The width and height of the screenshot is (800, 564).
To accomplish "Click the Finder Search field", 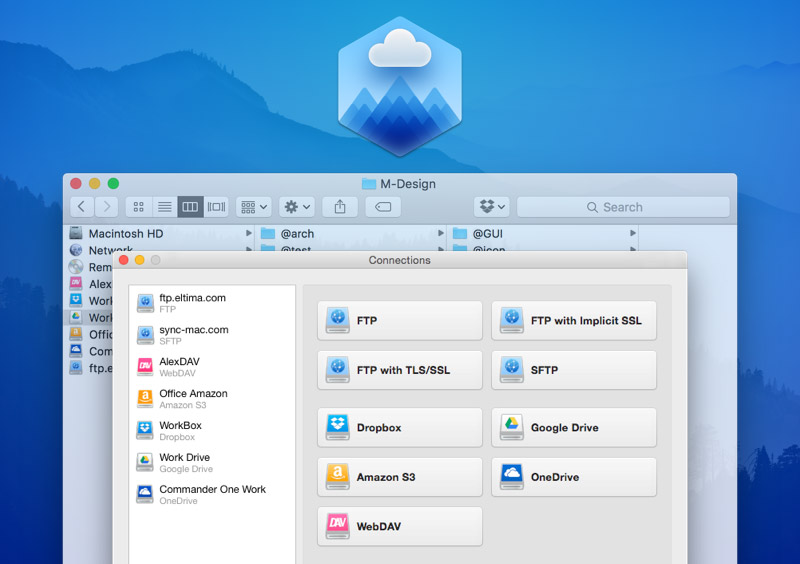I will [x=623, y=207].
